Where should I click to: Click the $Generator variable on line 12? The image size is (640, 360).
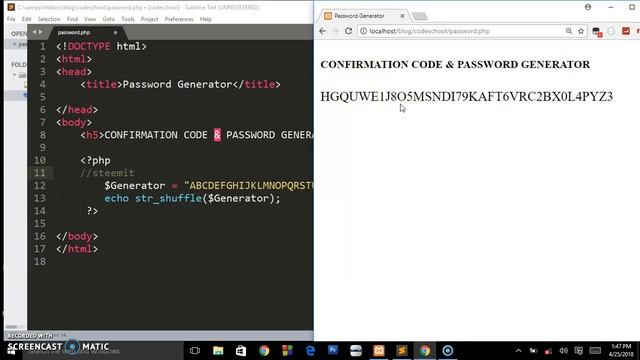tap(135, 185)
